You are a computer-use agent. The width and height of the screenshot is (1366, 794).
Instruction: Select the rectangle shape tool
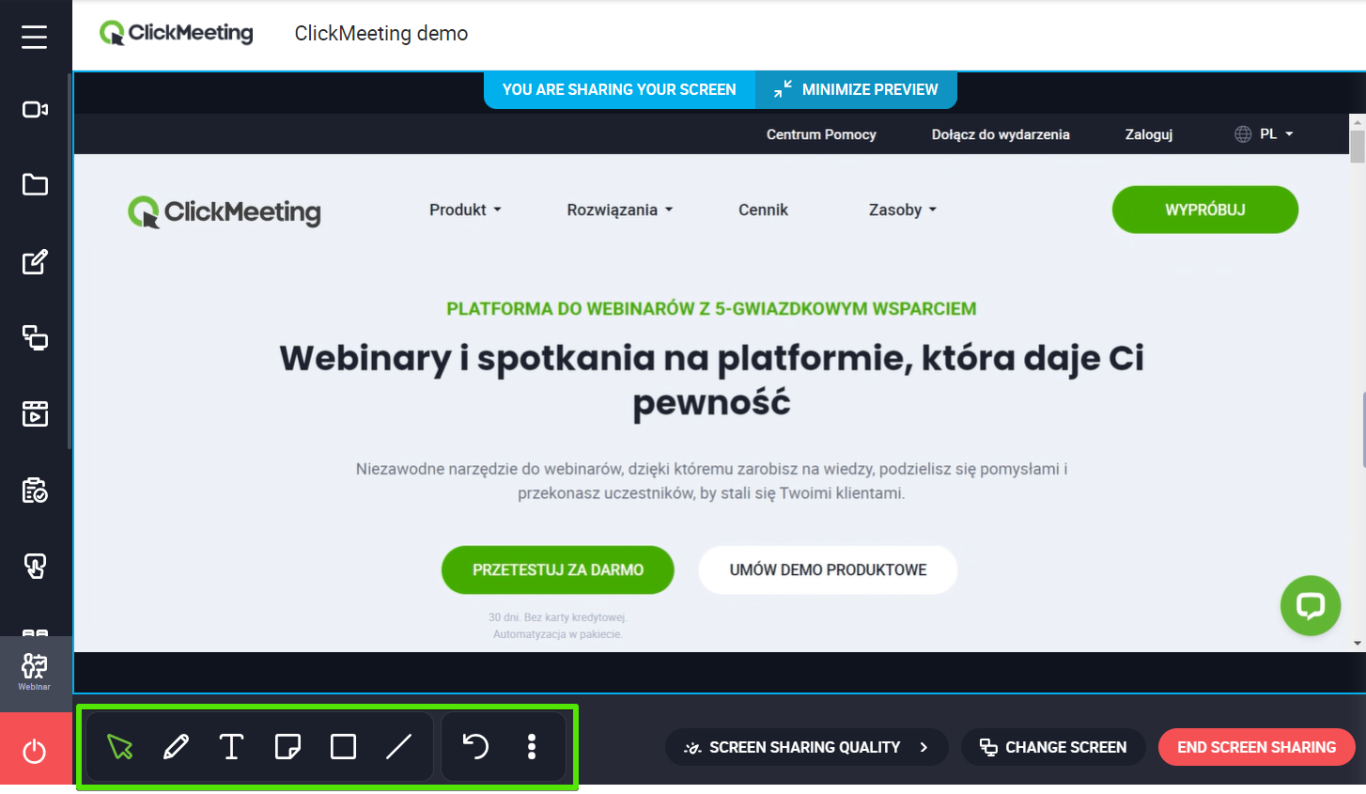point(344,746)
